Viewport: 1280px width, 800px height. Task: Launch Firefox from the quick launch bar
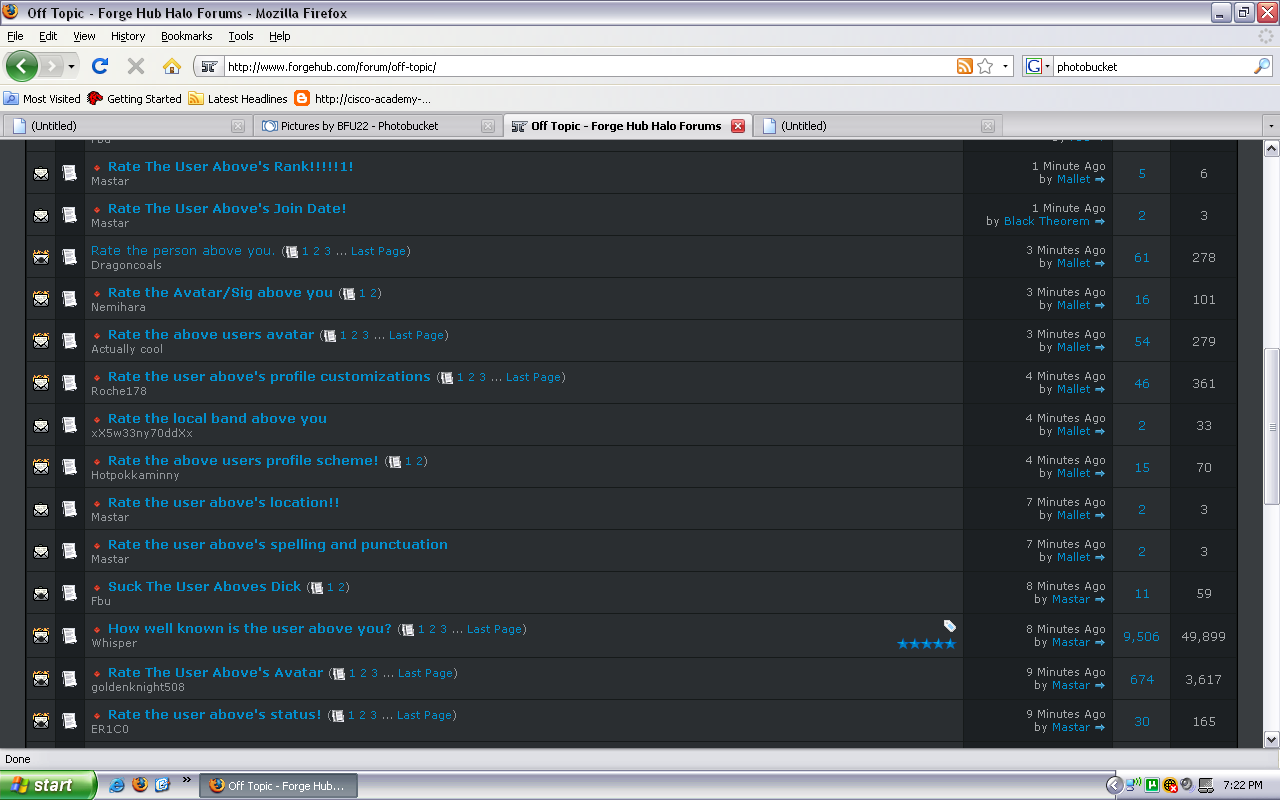pyautogui.click(x=139, y=785)
